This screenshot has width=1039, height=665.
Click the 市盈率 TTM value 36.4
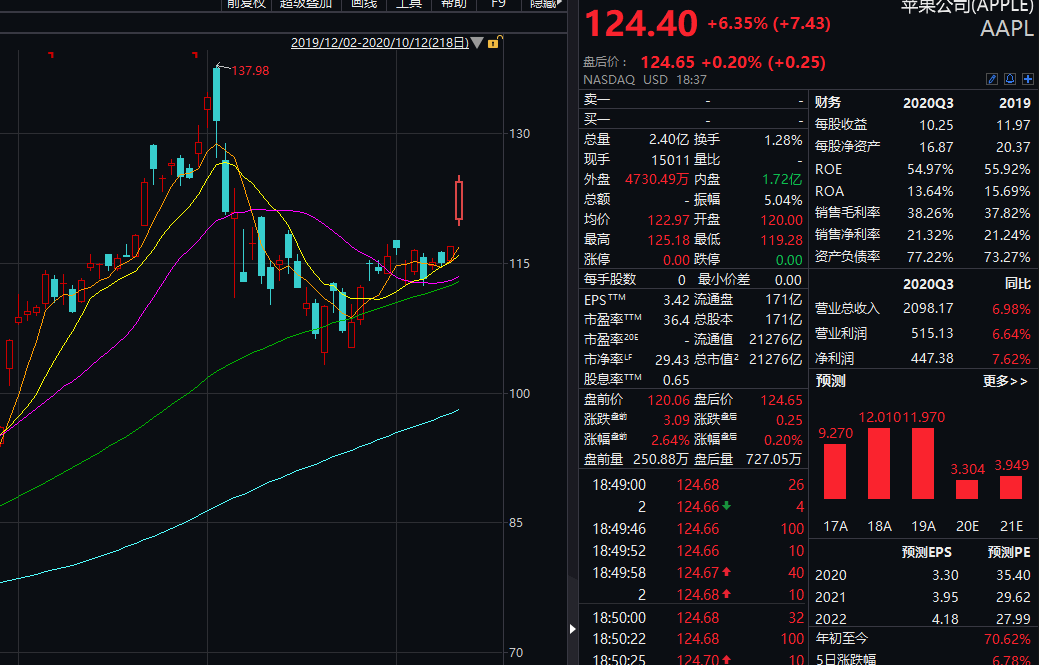[x=677, y=320]
